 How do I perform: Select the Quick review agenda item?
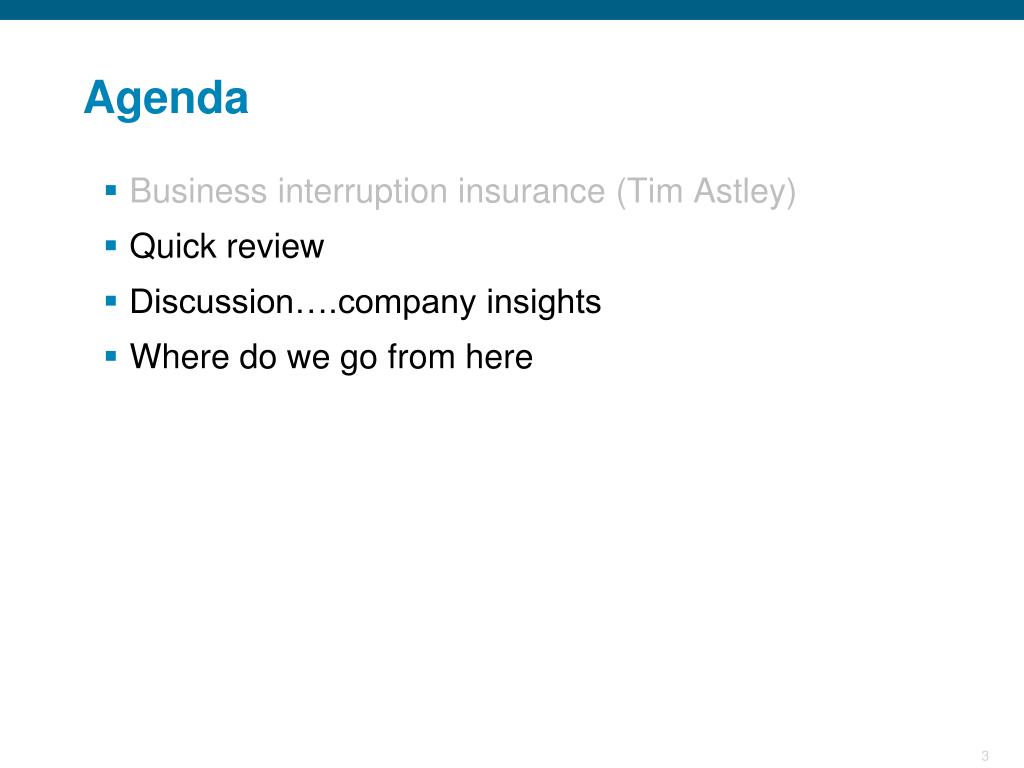coord(227,247)
